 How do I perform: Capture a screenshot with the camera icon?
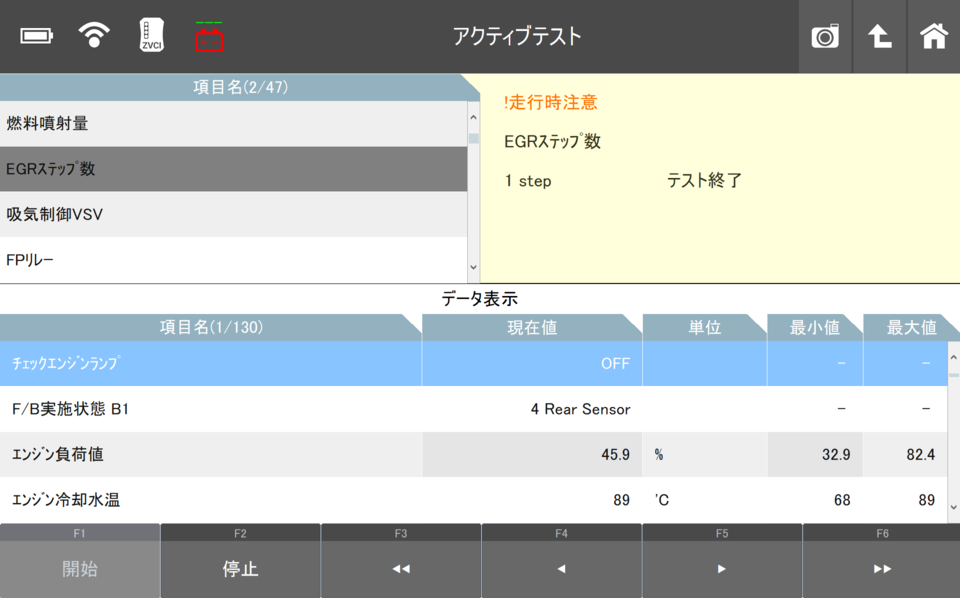[825, 37]
